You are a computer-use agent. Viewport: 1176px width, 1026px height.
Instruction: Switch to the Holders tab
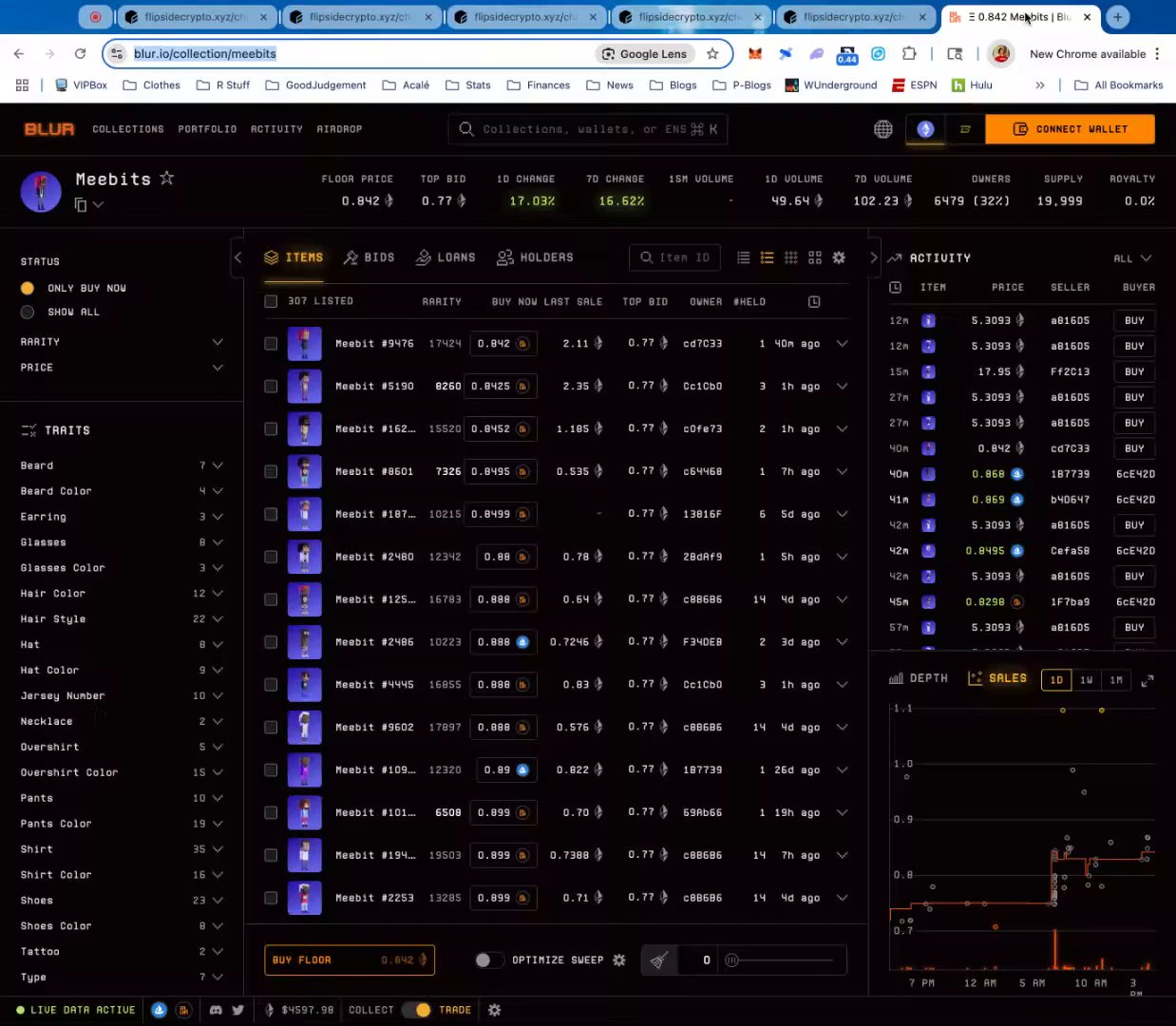click(x=535, y=257)
